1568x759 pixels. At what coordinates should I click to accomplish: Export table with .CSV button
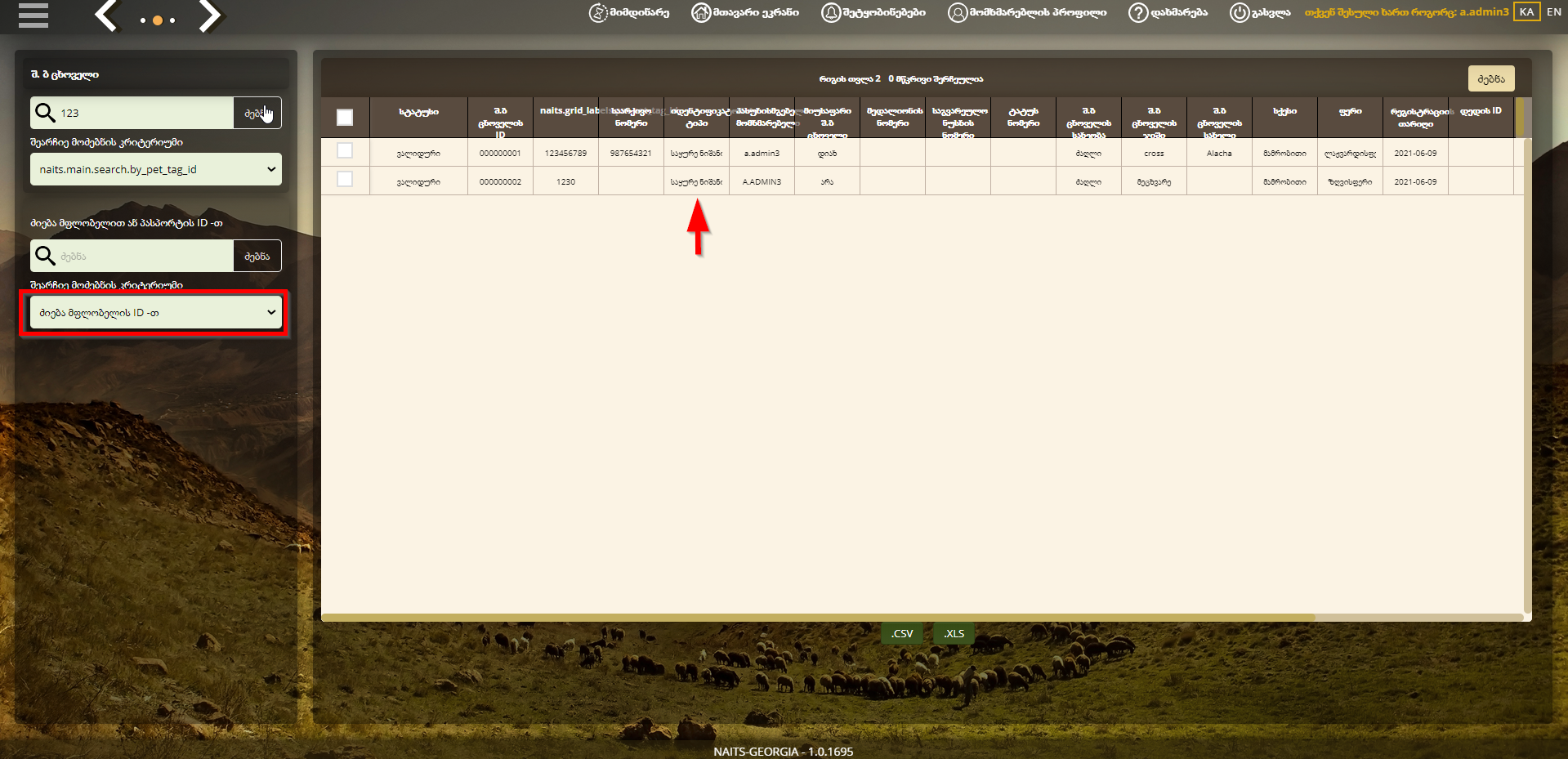[x=902, y=633]
